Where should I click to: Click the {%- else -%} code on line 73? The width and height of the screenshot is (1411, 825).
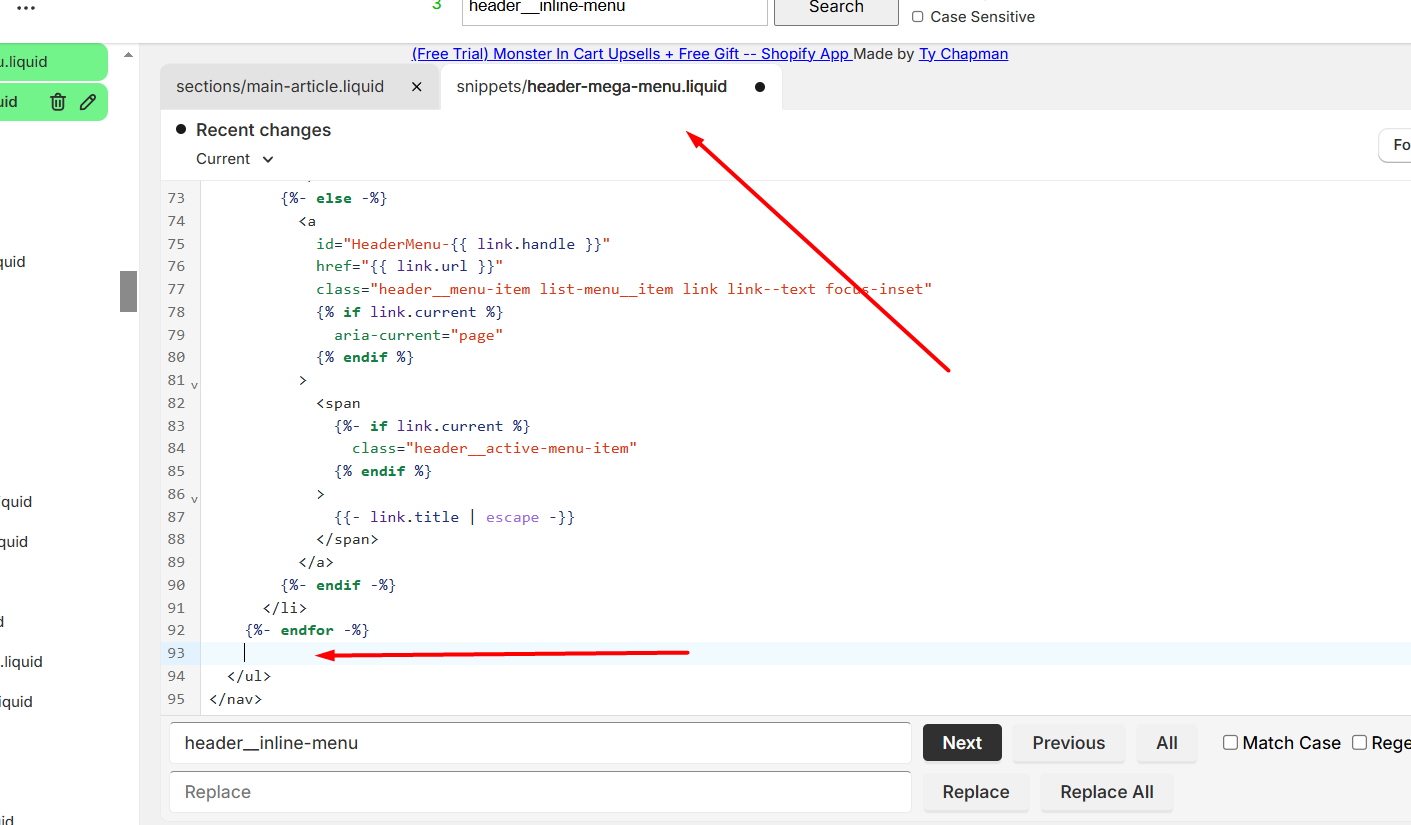(334, 198)
